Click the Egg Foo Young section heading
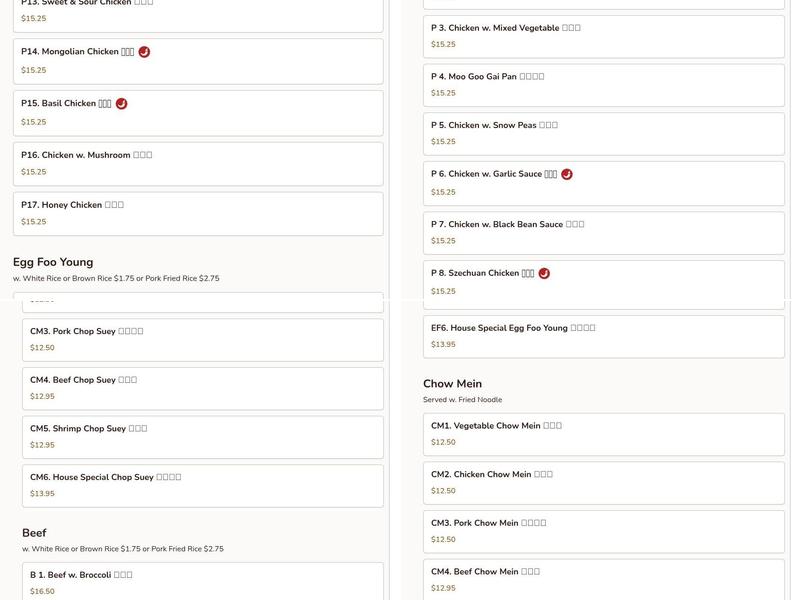800x600 pixels. [x=53, y=262]
